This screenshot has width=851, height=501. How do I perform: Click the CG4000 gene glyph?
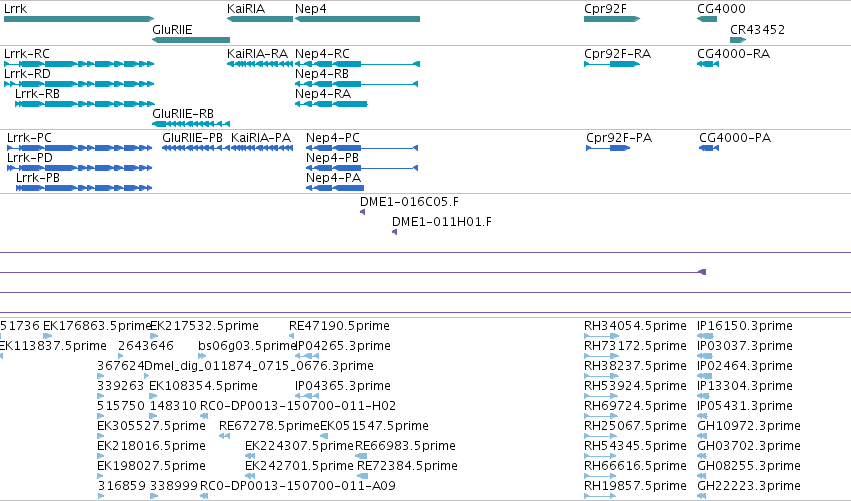[707, 19]
